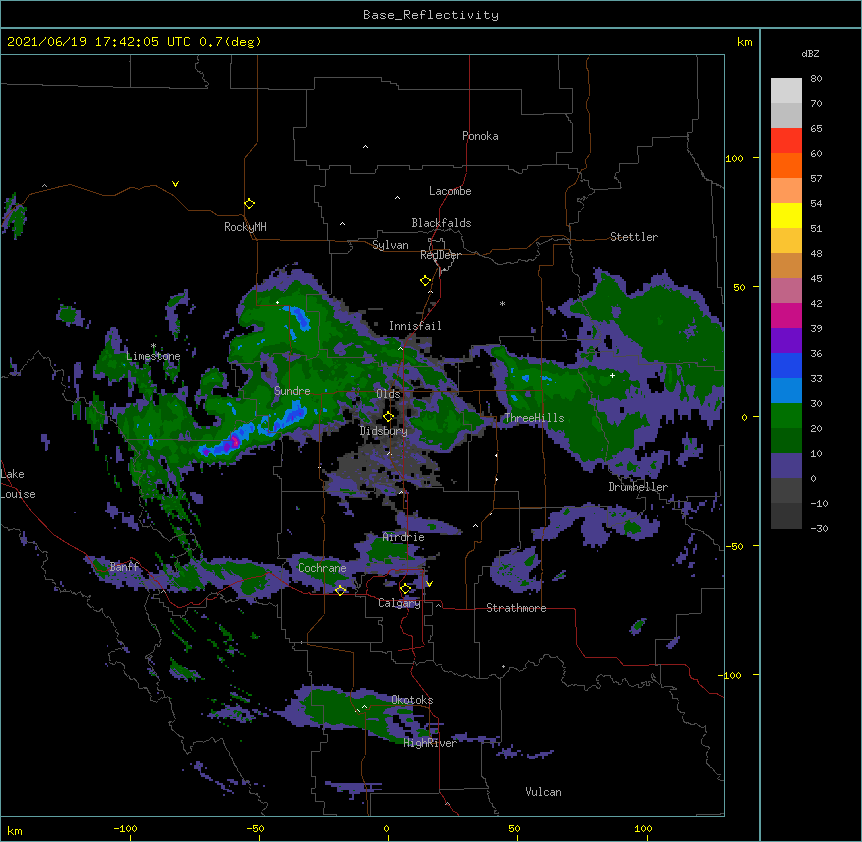Click the white plus marker north of Drumheller

coord(612,375)
